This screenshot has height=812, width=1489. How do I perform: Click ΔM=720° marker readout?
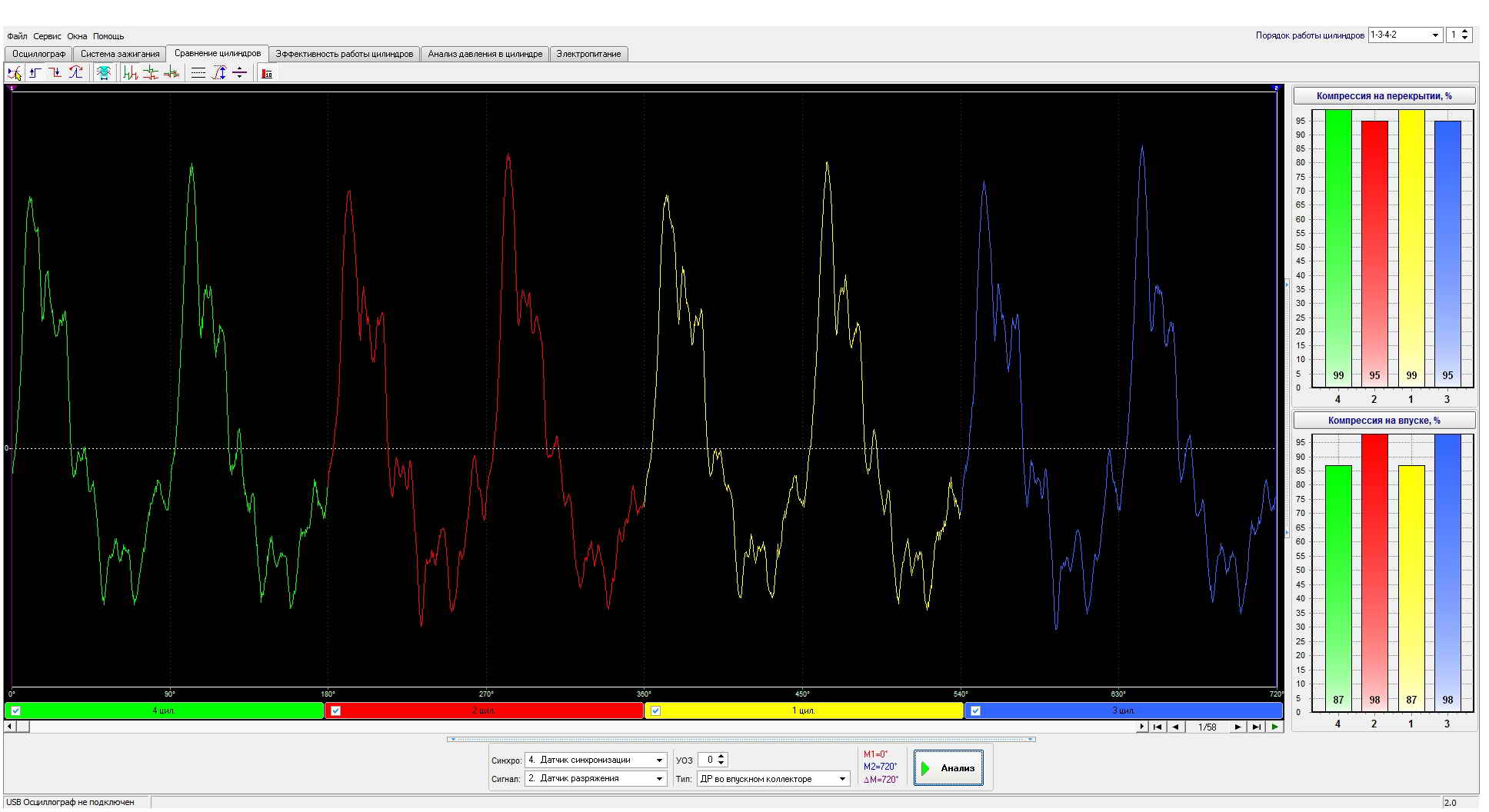(x=881, y=779)
